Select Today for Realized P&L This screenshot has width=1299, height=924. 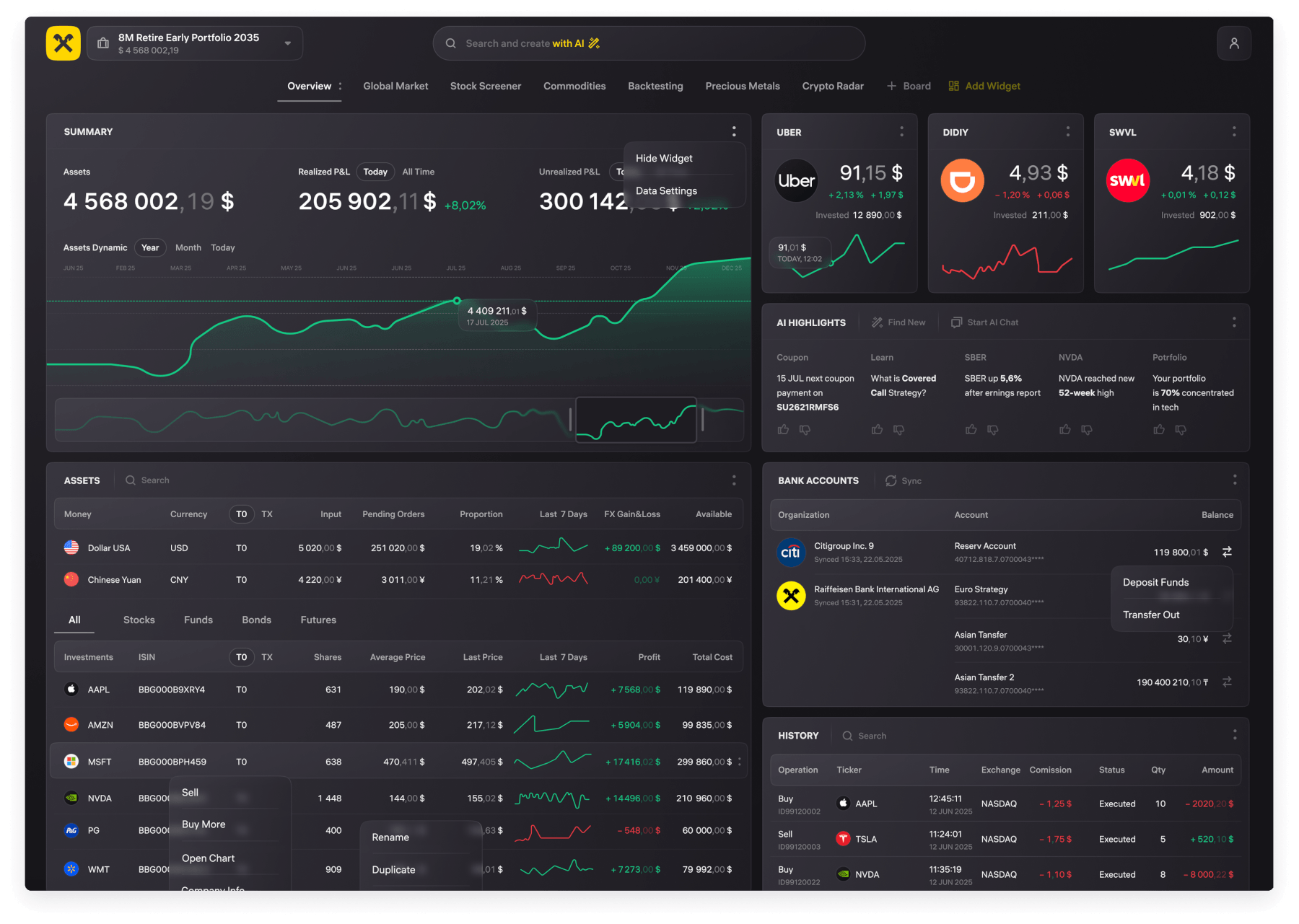tap(375, 172)
